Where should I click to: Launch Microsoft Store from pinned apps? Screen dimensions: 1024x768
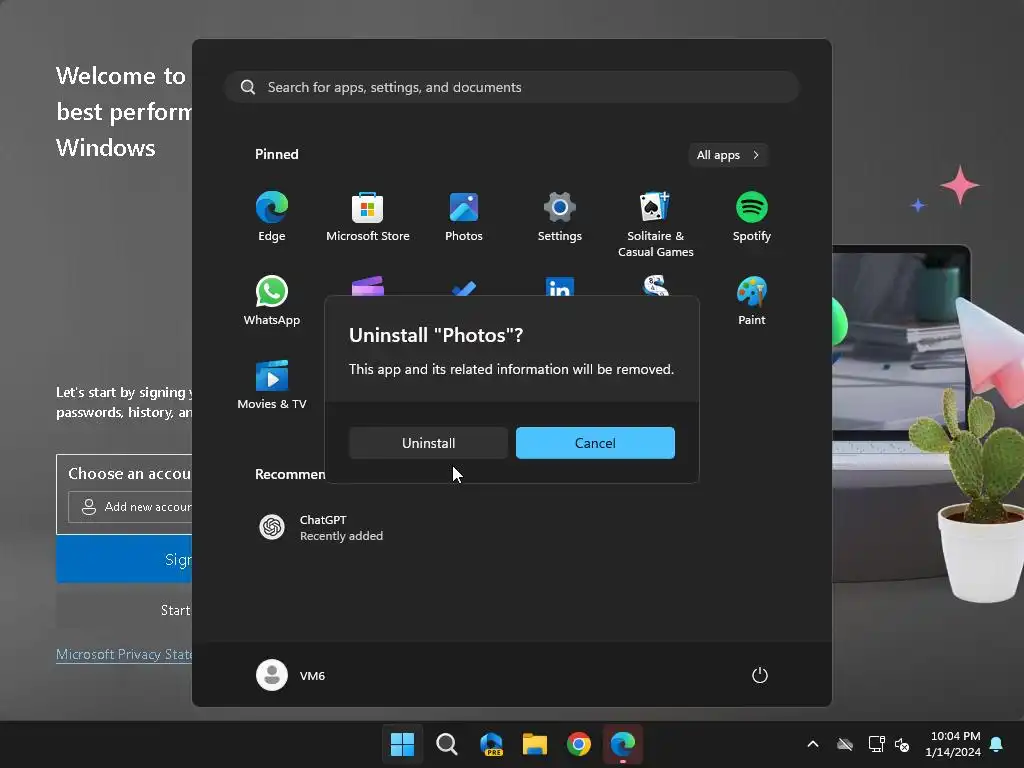click(x=368, y=217)
